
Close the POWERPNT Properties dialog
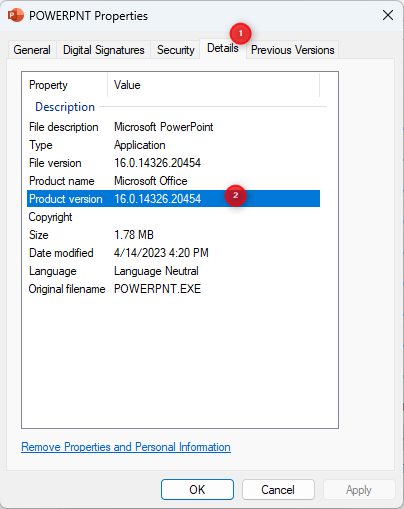pos(388,15)
